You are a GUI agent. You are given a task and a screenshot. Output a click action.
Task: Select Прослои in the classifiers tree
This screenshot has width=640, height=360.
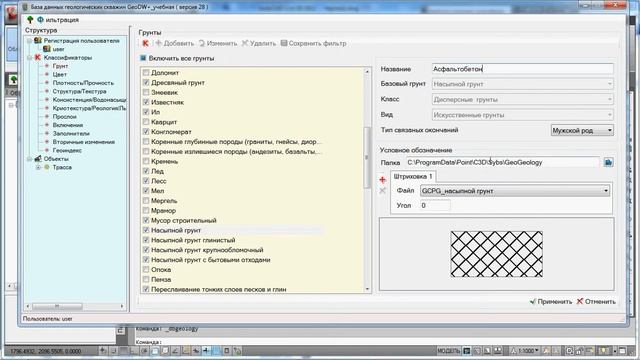[64, 116]
